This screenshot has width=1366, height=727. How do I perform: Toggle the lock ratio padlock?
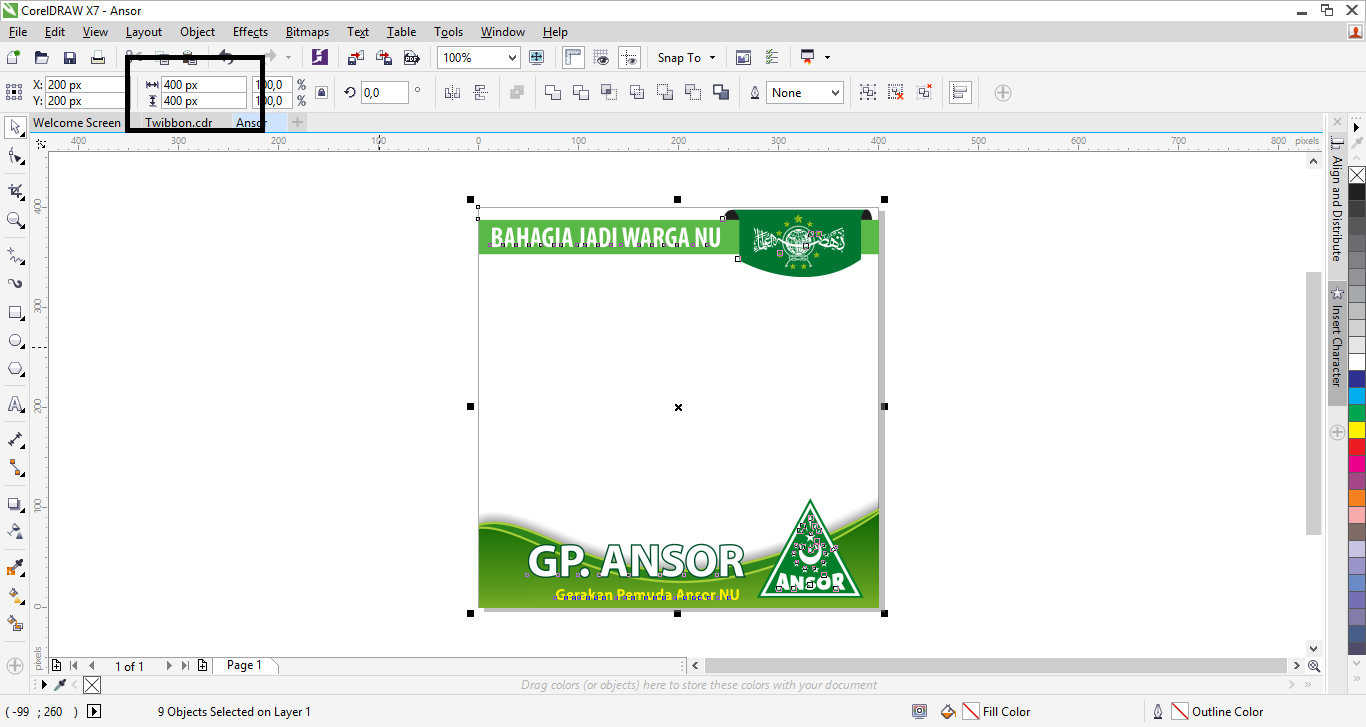pos(321,93)
